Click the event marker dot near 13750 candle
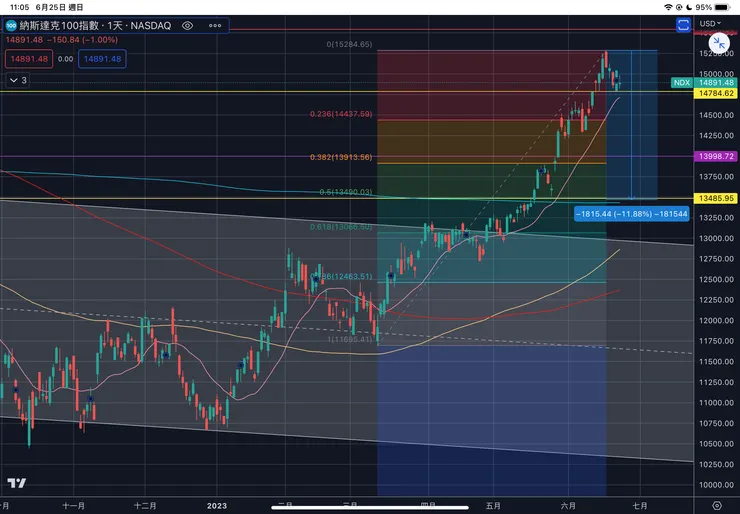Image resolution: width=740 pixels, height=514 pixels. [542, 170]
